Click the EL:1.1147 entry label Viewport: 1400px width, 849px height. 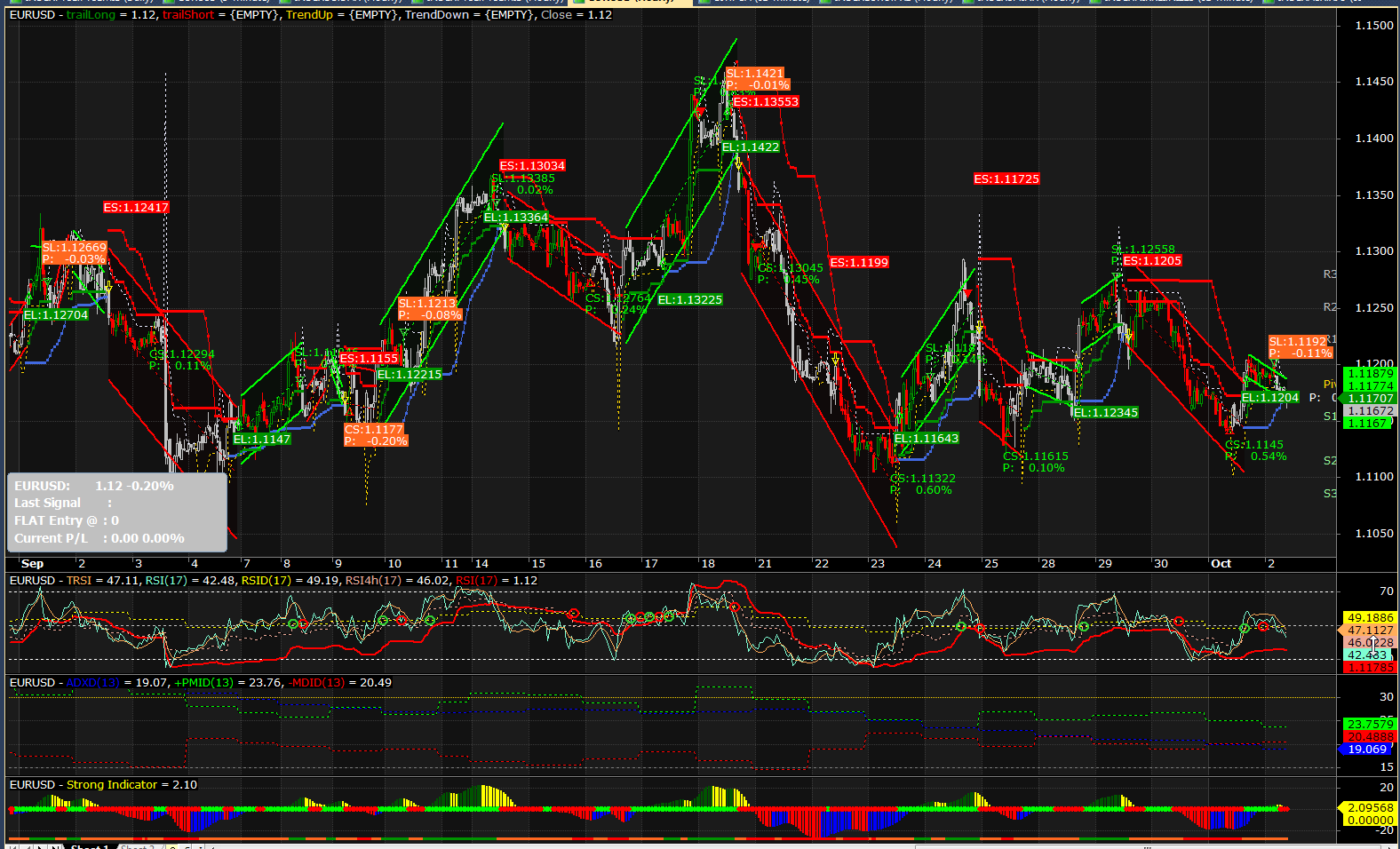click(x=262, y=439)
